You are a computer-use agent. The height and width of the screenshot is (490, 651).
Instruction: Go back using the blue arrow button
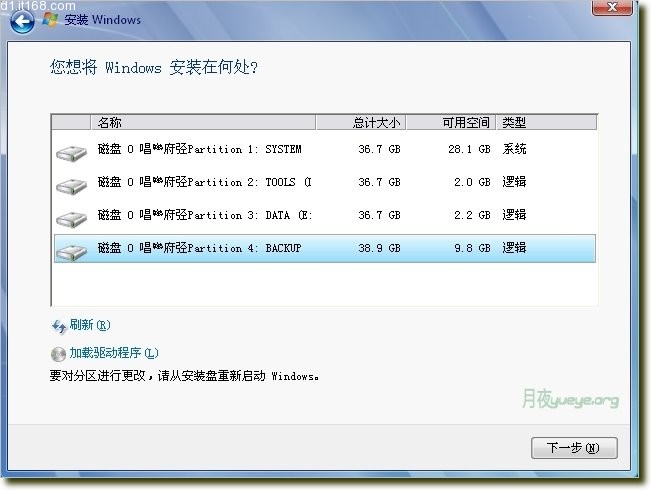pyautogui.click(x=22, y=21)
